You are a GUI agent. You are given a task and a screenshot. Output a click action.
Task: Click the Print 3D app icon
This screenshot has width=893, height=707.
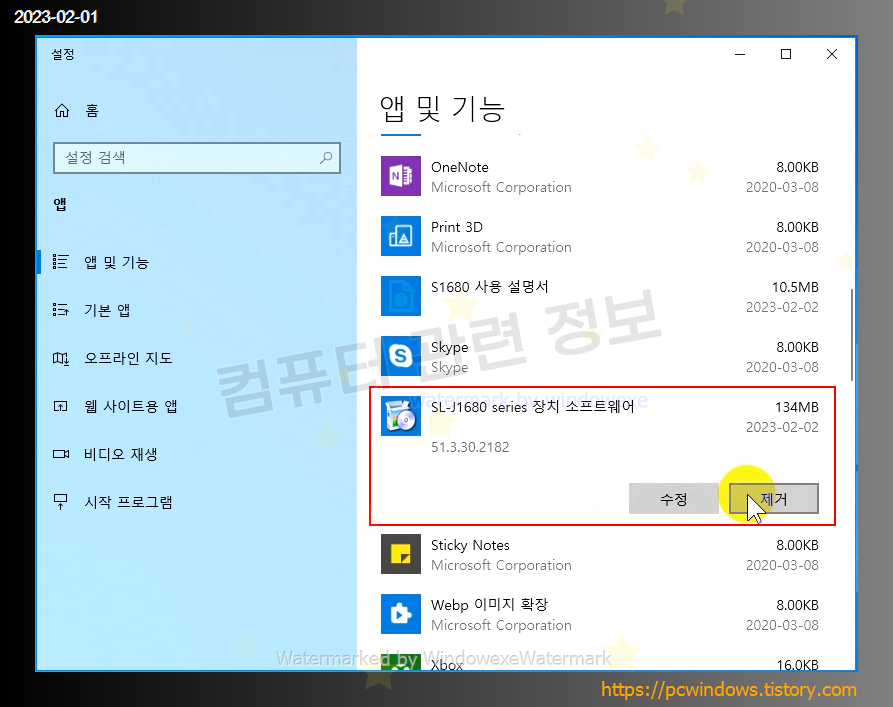point(401,236)
